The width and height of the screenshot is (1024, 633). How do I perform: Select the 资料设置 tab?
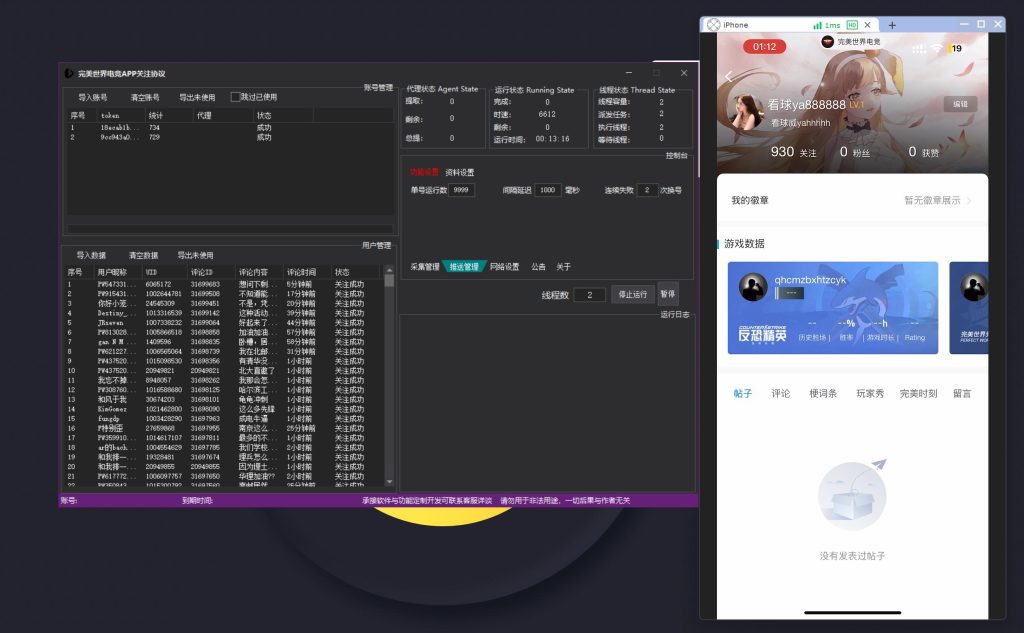pyautogui.click(x=460, y=172)
